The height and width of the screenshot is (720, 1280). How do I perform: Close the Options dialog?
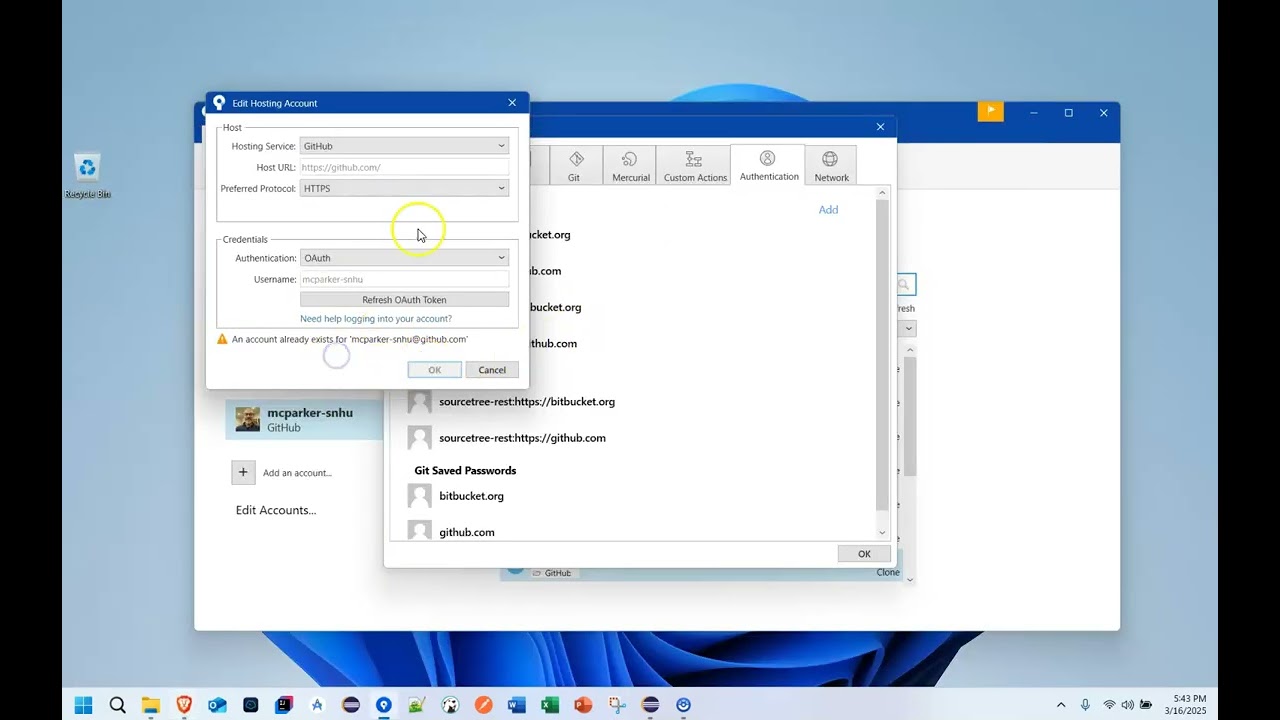point(880,127)
